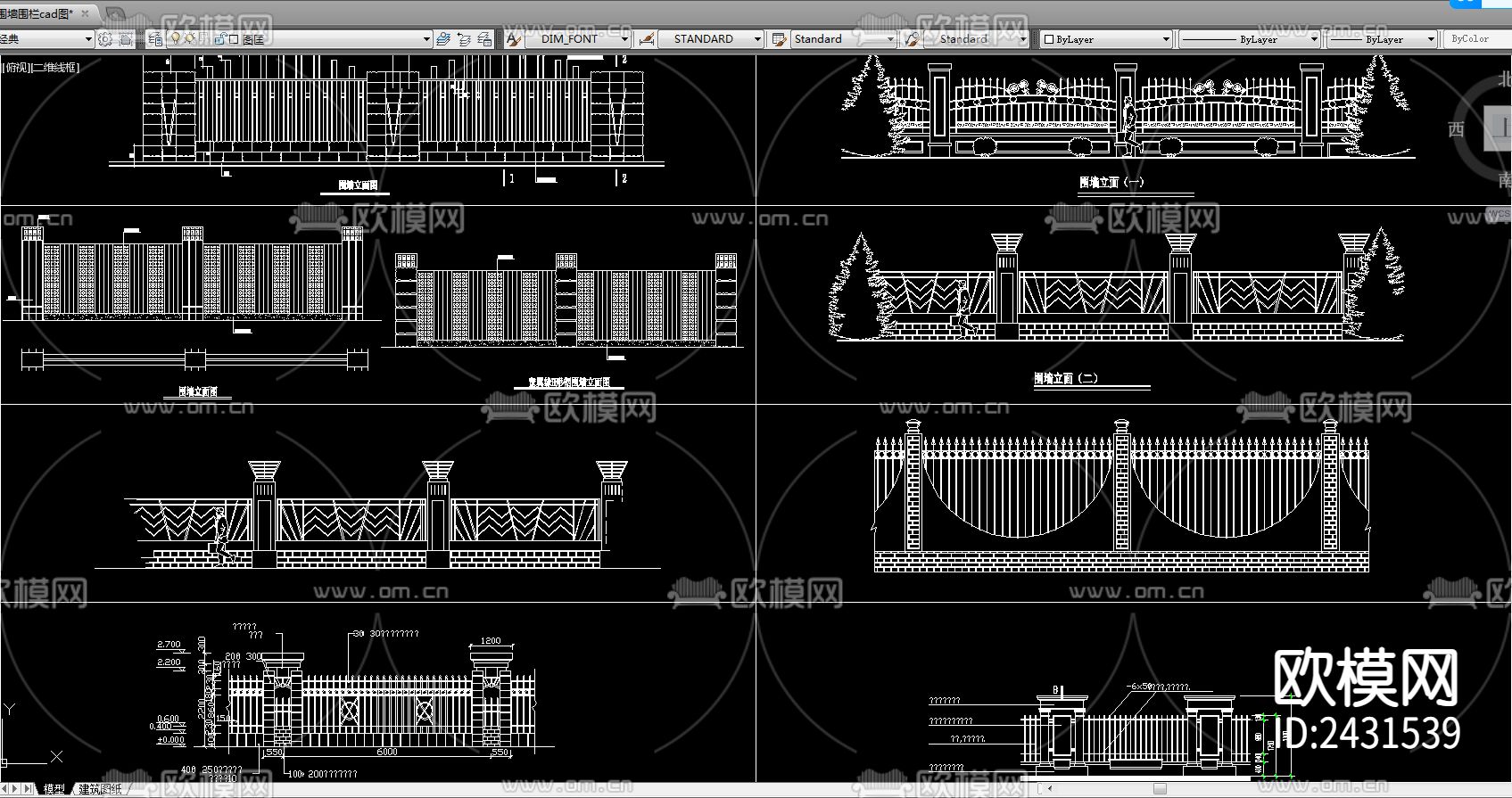Toggle layer on/off lightbulb icon
Screen dimensions: 1512x798
176,39
